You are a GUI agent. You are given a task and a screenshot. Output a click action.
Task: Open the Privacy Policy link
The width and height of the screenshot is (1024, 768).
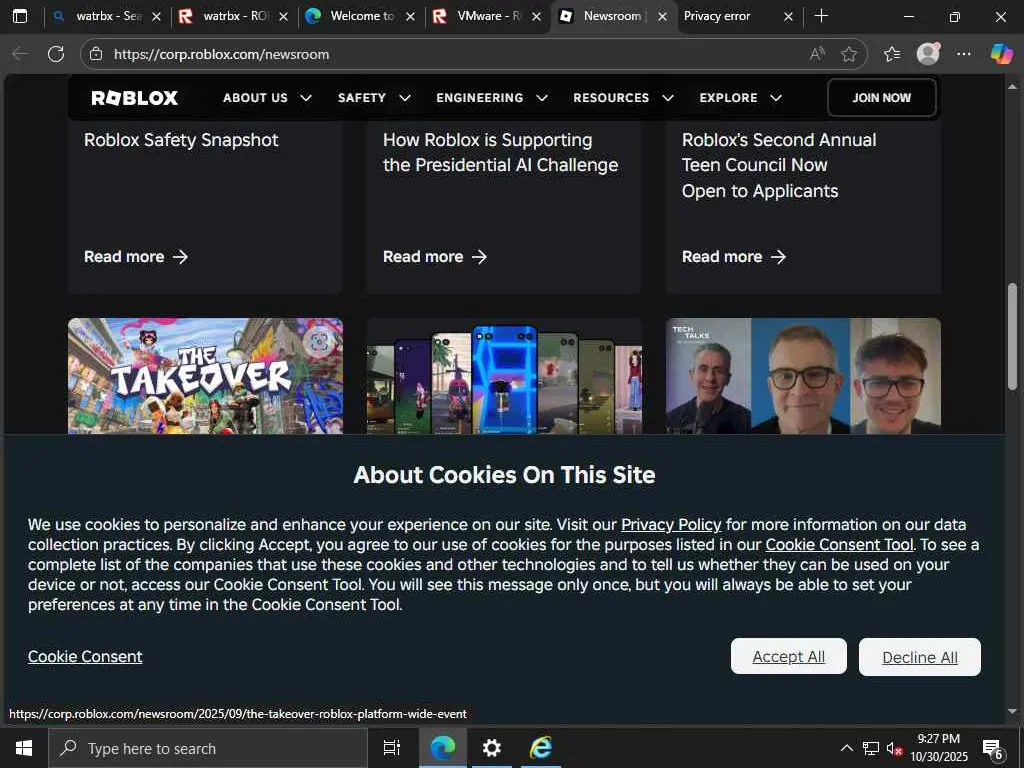click(x=671, y=524)
